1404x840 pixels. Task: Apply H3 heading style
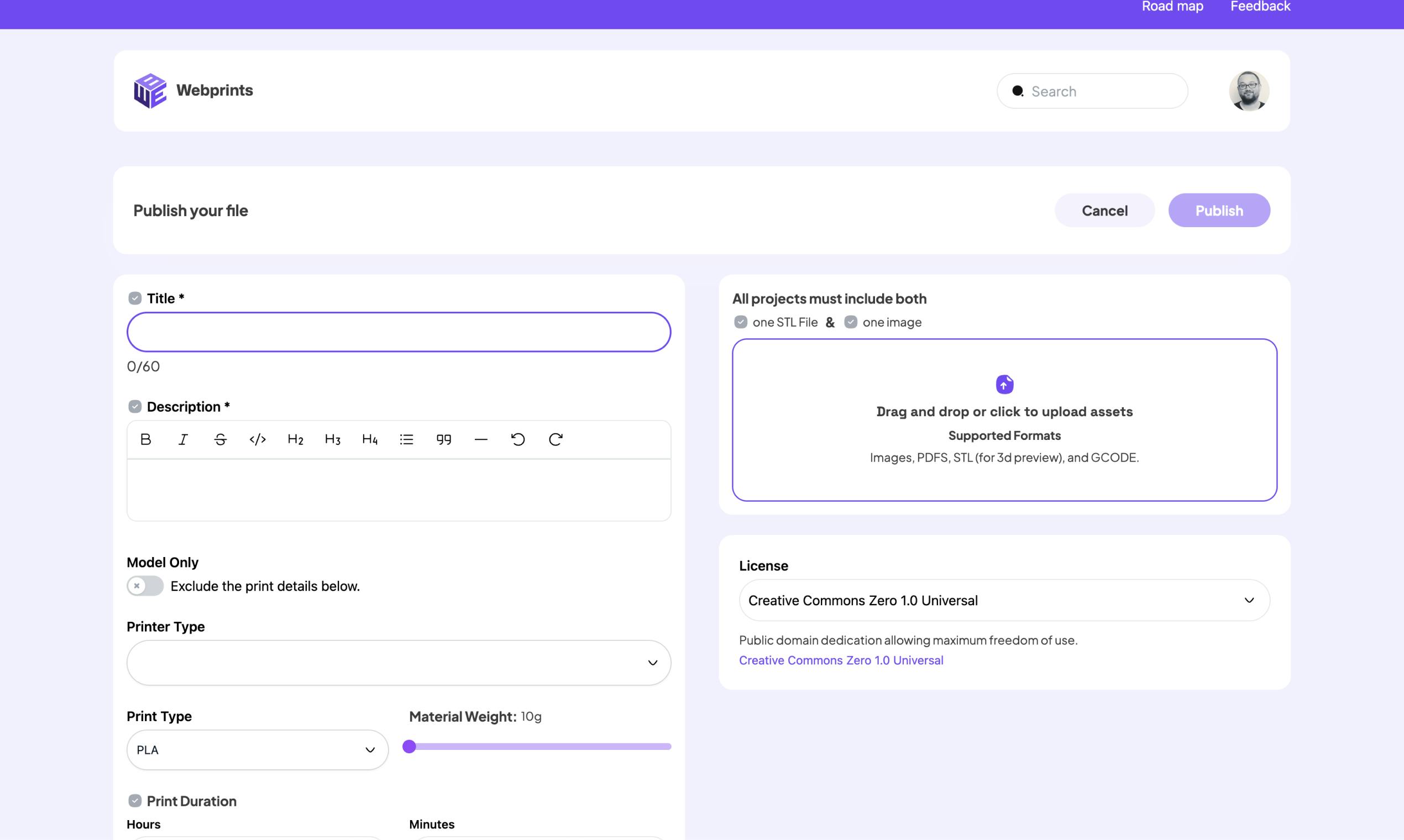[x=333, y=439]
